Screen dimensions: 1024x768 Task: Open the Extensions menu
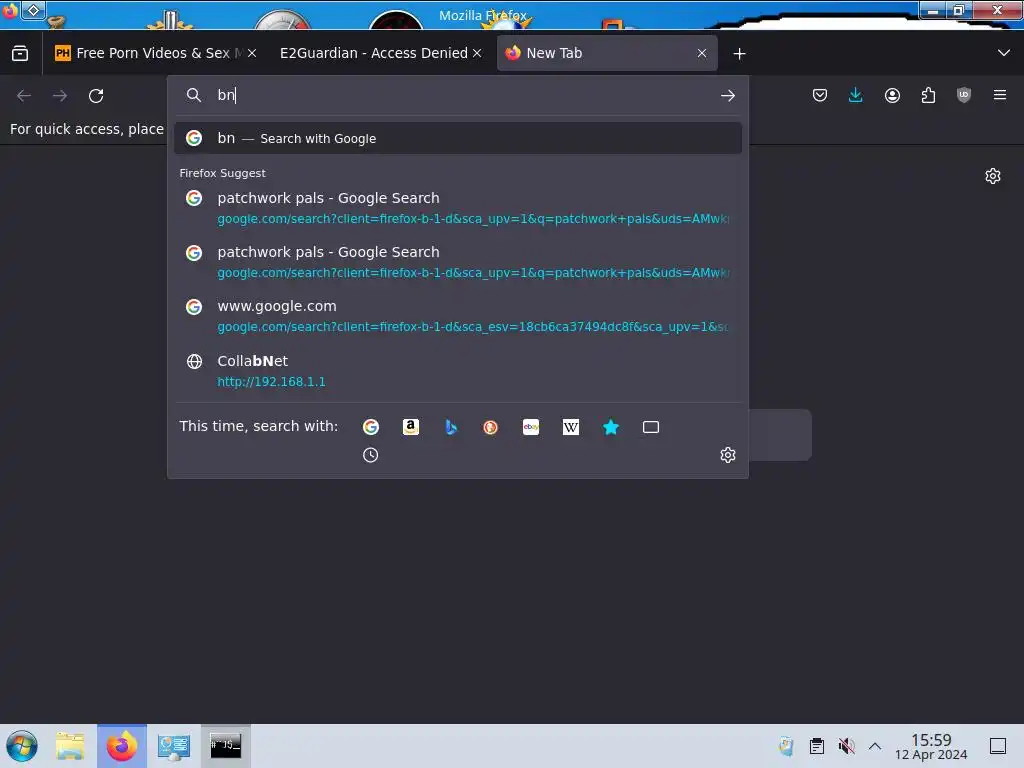[x=928, y=95]
